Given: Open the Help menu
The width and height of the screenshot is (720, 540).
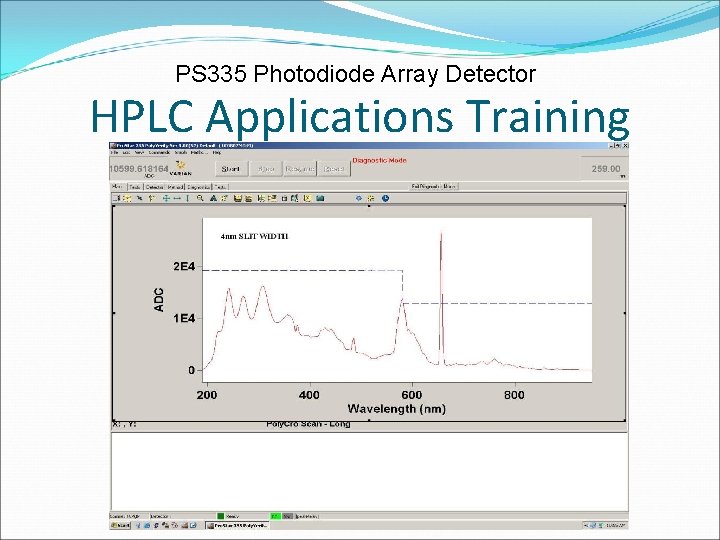Looking at the screenshot, I should pyautogui.click(x=217, y=152).
